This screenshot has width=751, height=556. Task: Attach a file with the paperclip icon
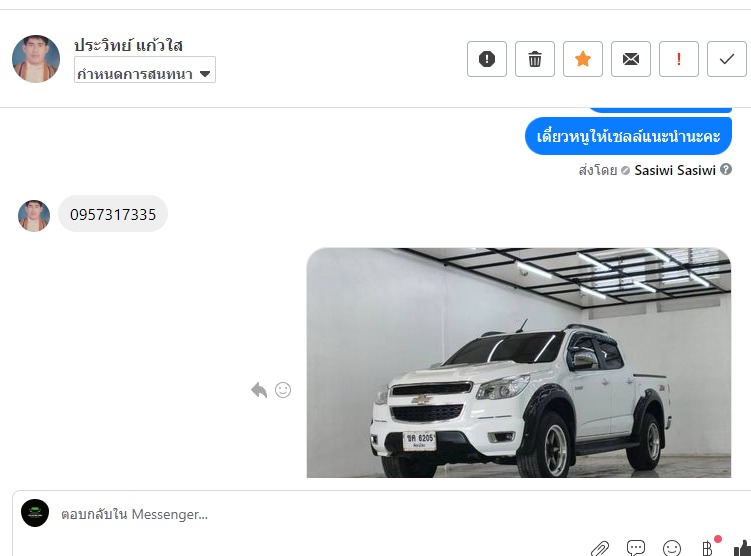click(x=600, y=548)
